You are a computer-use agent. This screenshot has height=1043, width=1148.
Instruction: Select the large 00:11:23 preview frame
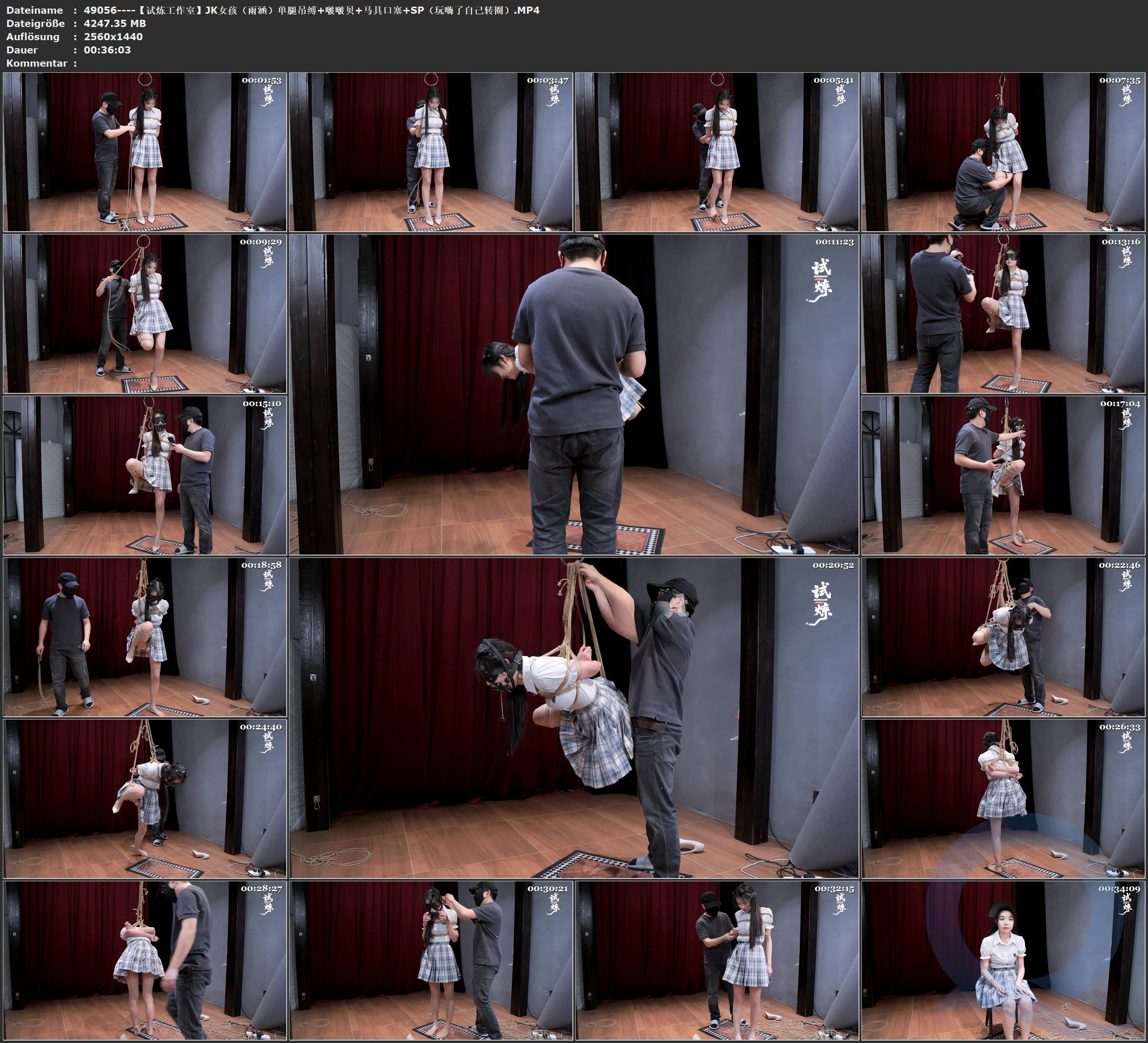[x=574, y=394]
